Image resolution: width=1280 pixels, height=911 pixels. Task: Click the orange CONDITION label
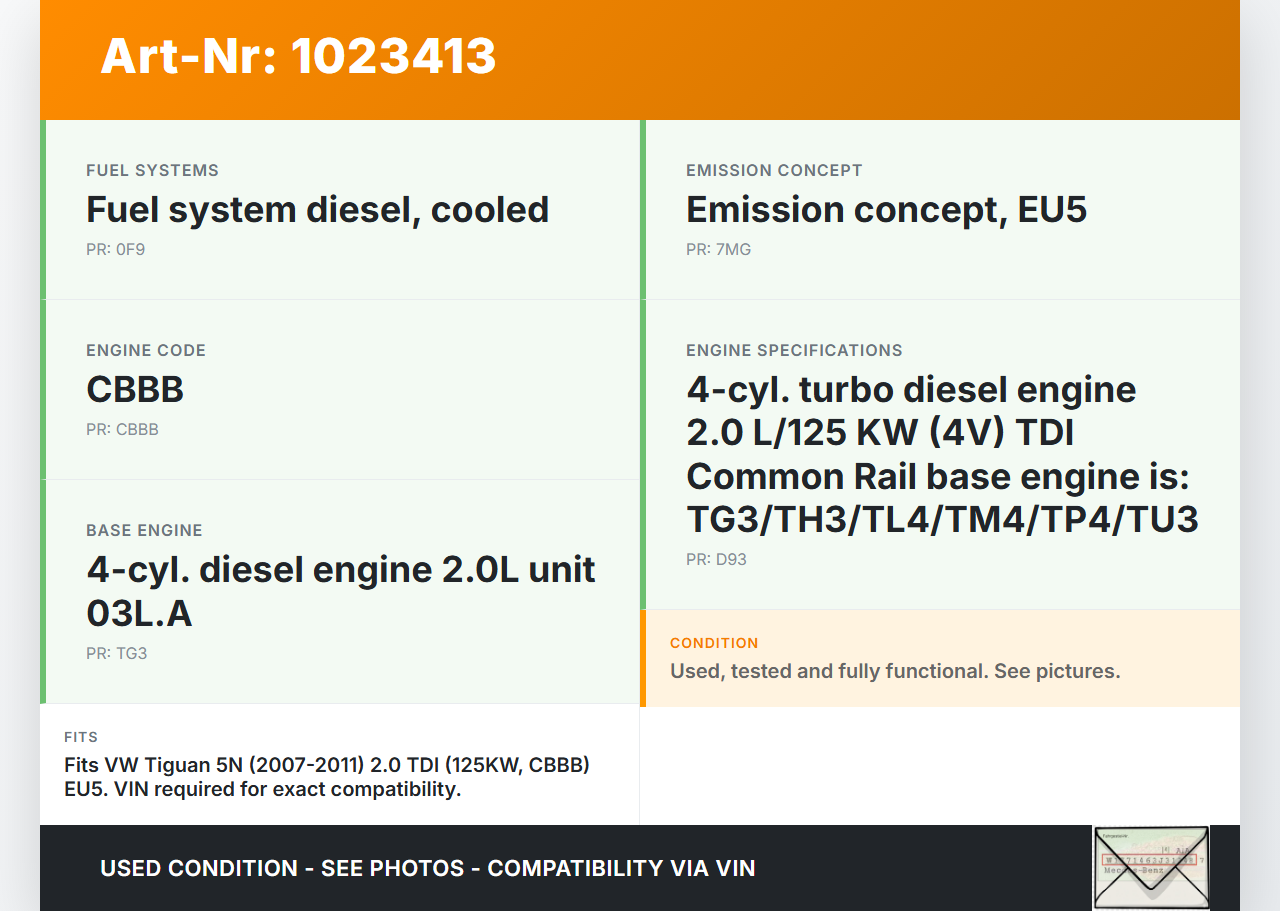(714, 643)
